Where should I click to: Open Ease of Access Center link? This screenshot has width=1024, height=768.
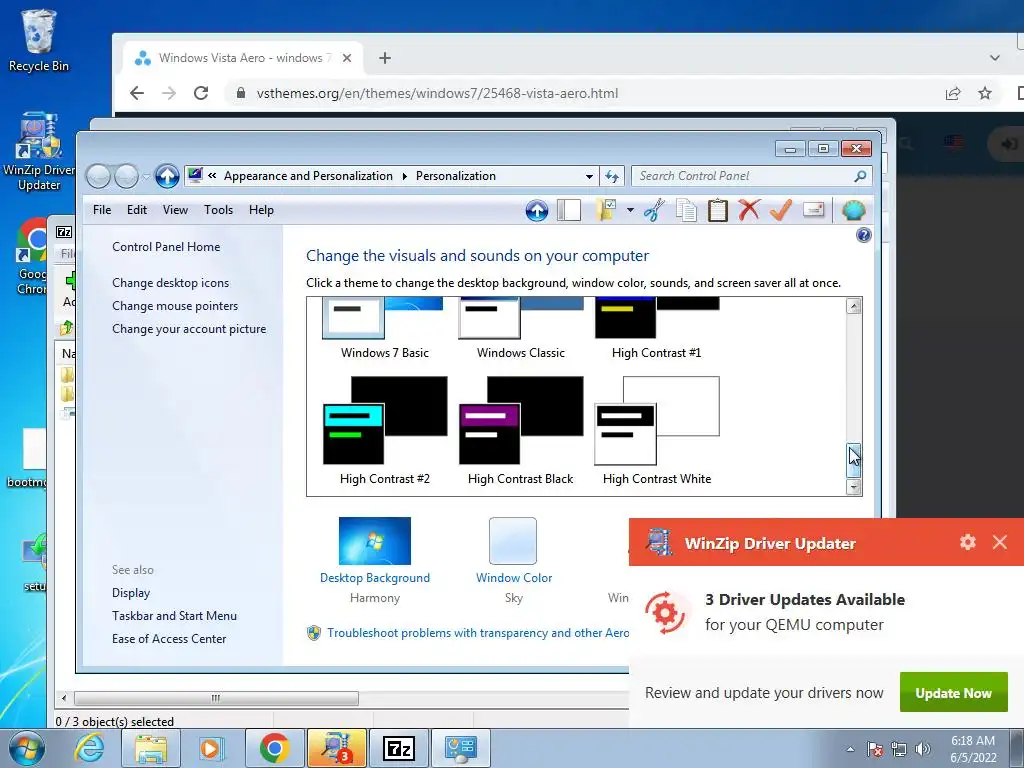pos(169,639)
